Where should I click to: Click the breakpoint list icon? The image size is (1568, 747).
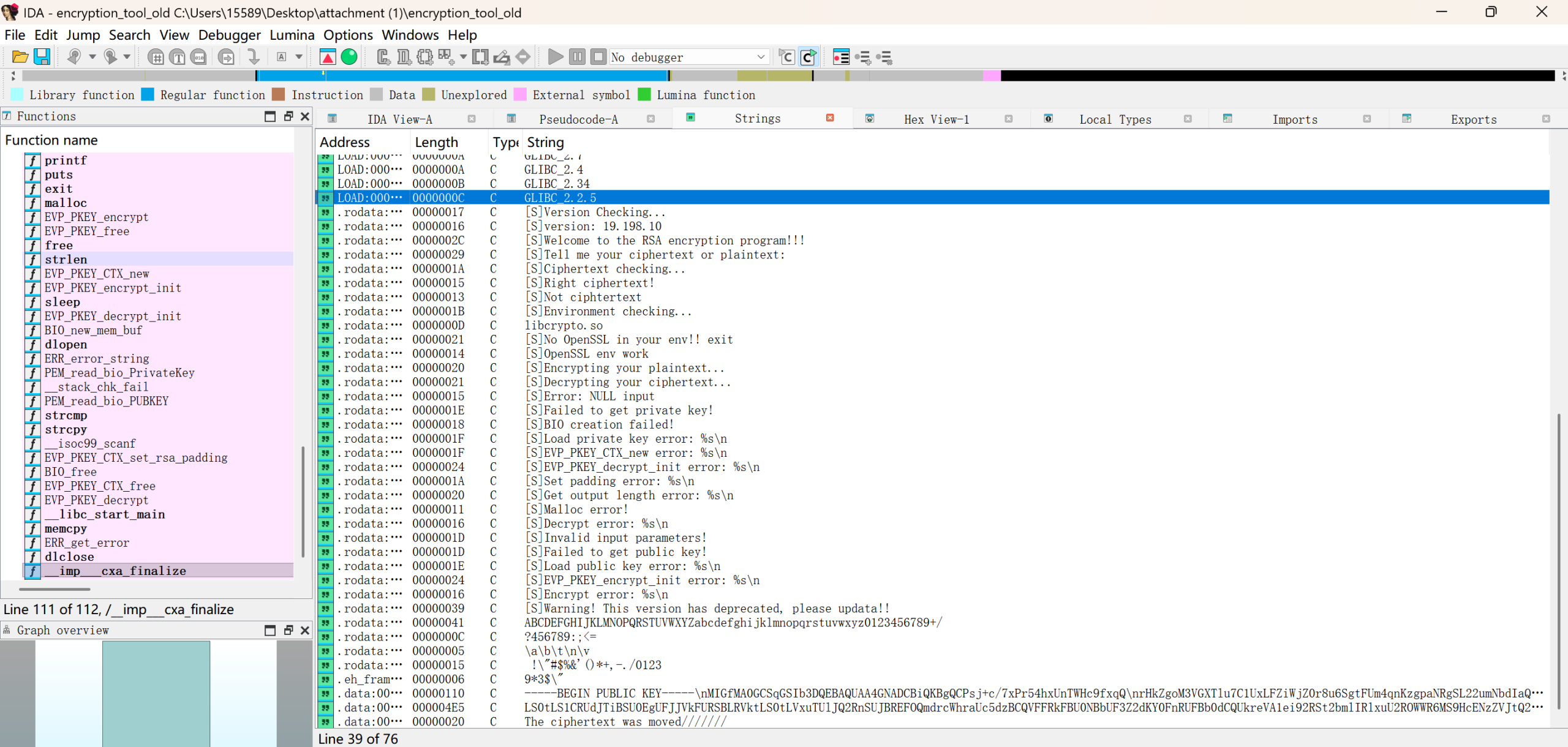click(x=841, y=57)
